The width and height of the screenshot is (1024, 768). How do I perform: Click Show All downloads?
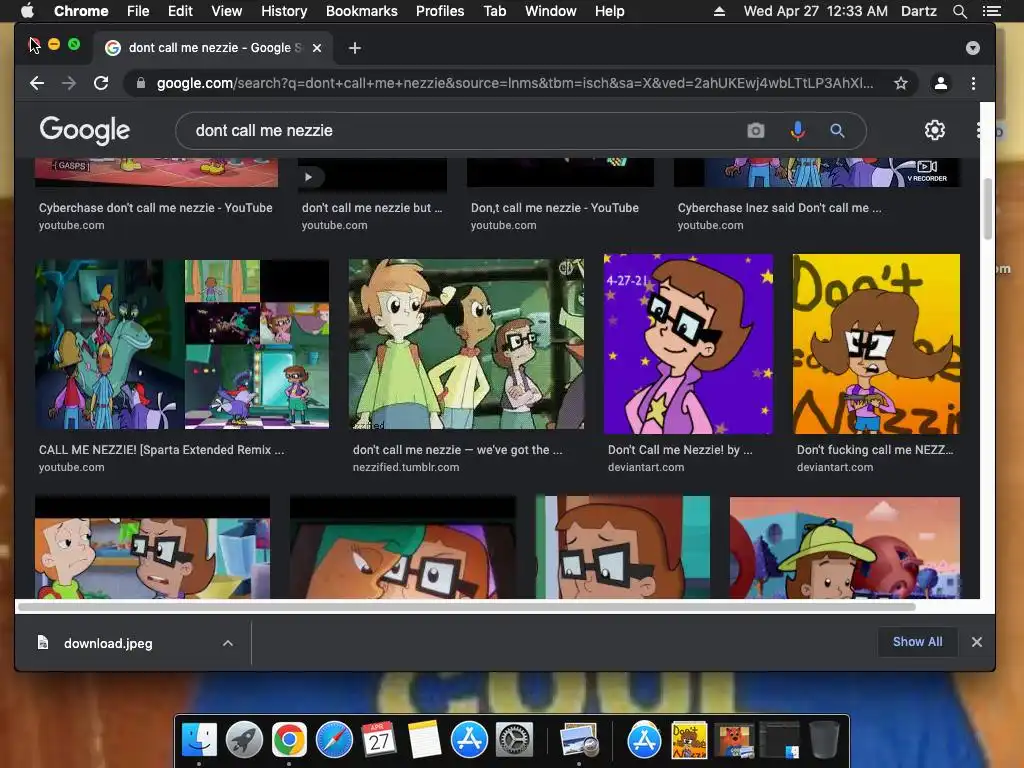click(918, 642)
